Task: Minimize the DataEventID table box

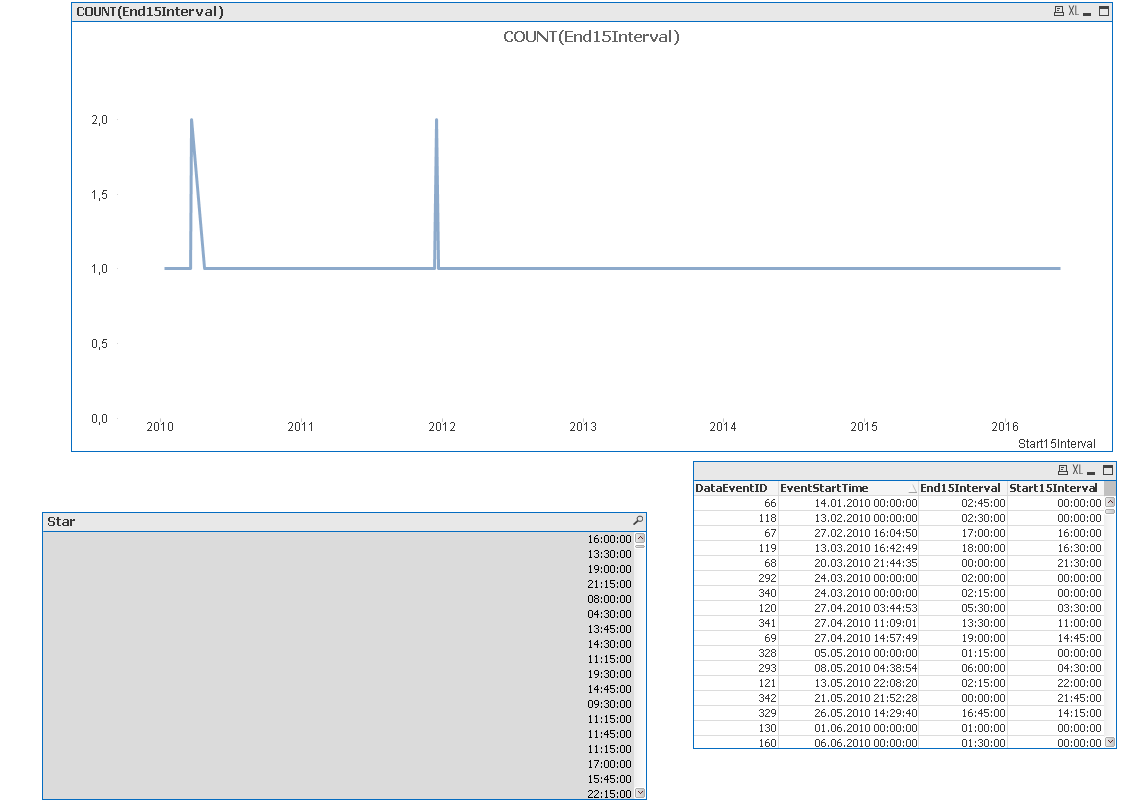Action: [x=1091, y=471]
